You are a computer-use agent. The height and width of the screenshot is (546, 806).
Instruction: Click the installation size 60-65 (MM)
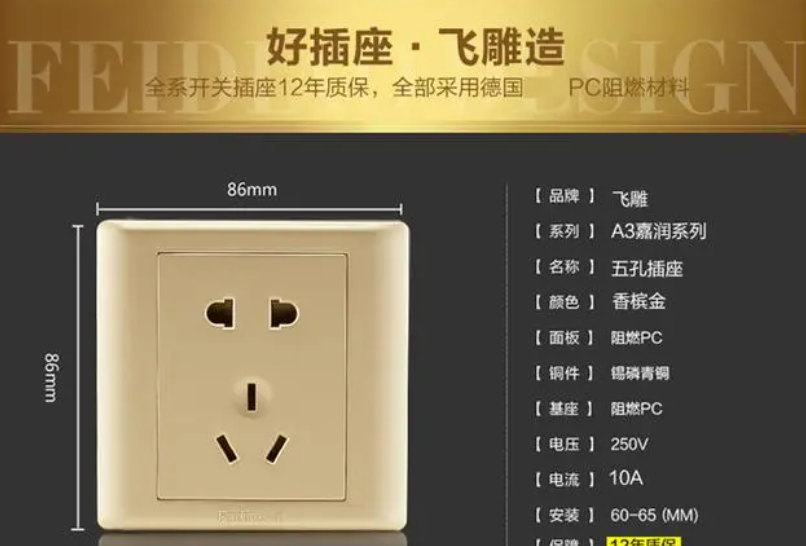(654, 515)
